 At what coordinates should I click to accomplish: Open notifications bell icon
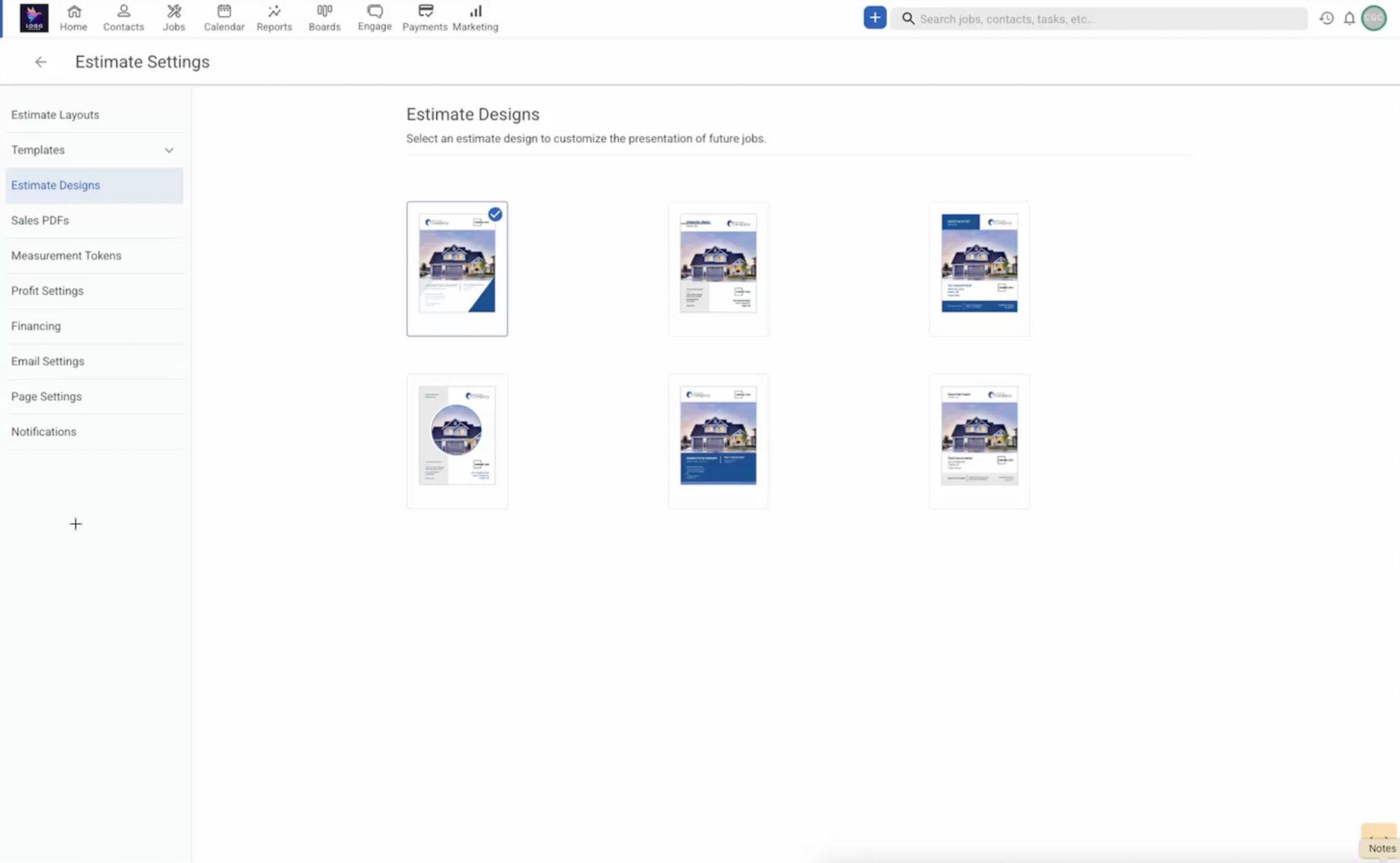click(x=1349, y=18)
